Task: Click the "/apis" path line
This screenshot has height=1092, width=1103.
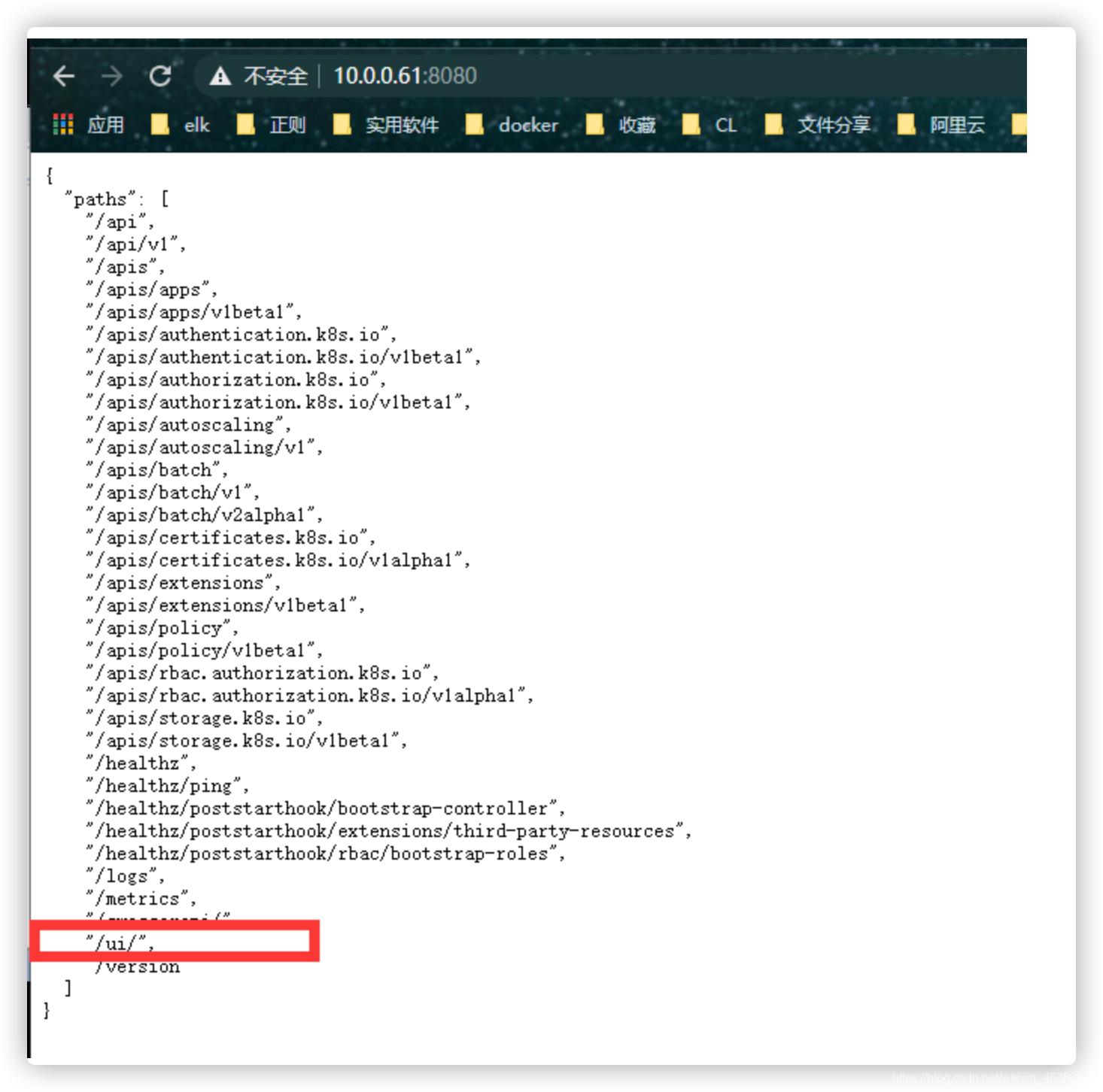Action: pos(126,267)
